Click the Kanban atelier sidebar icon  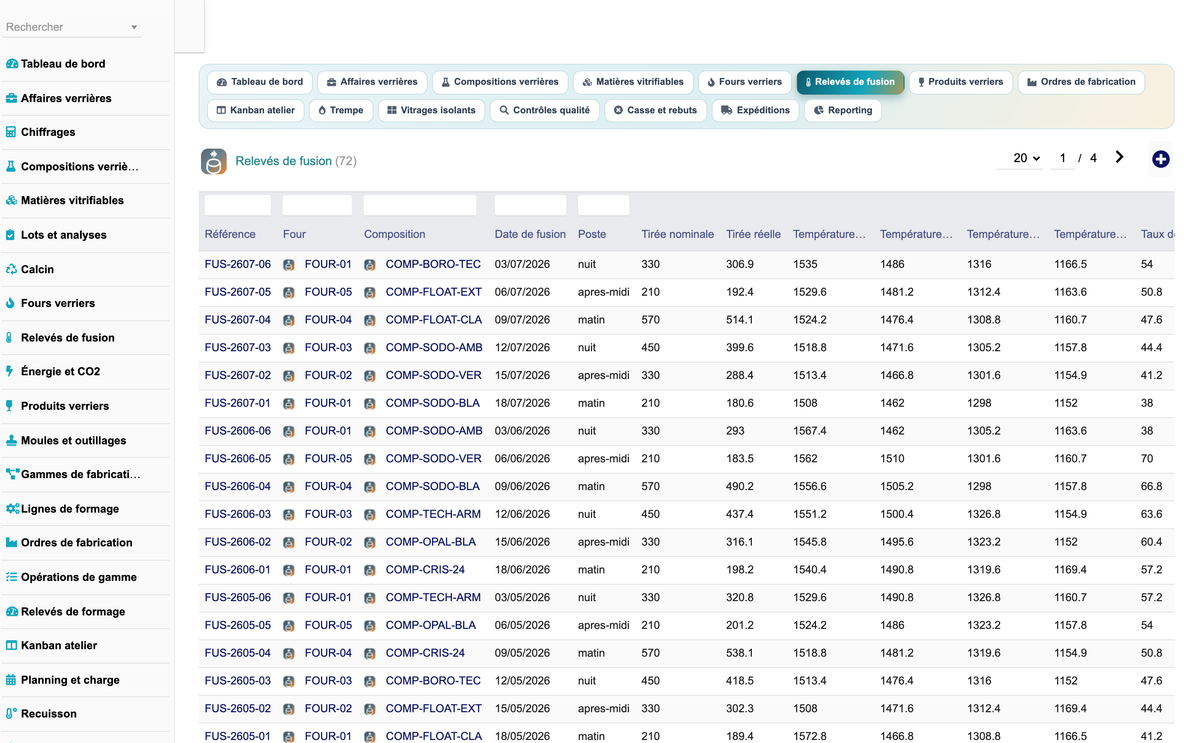point(12,646)
